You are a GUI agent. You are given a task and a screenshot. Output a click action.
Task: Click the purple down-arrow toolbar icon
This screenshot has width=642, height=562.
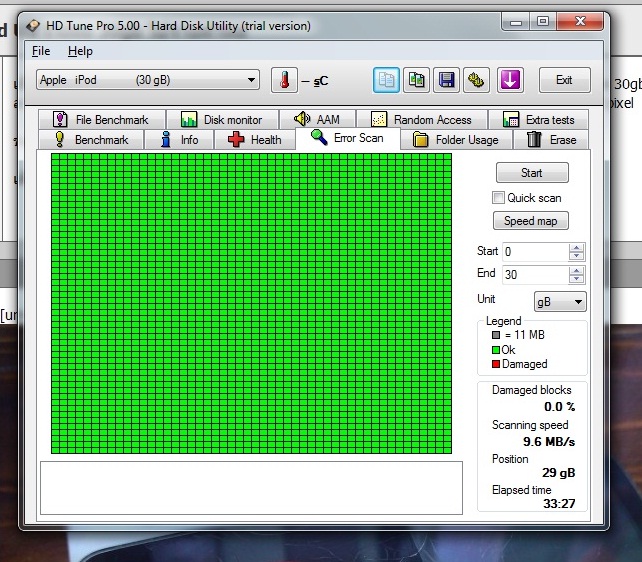tap(511, 80)
